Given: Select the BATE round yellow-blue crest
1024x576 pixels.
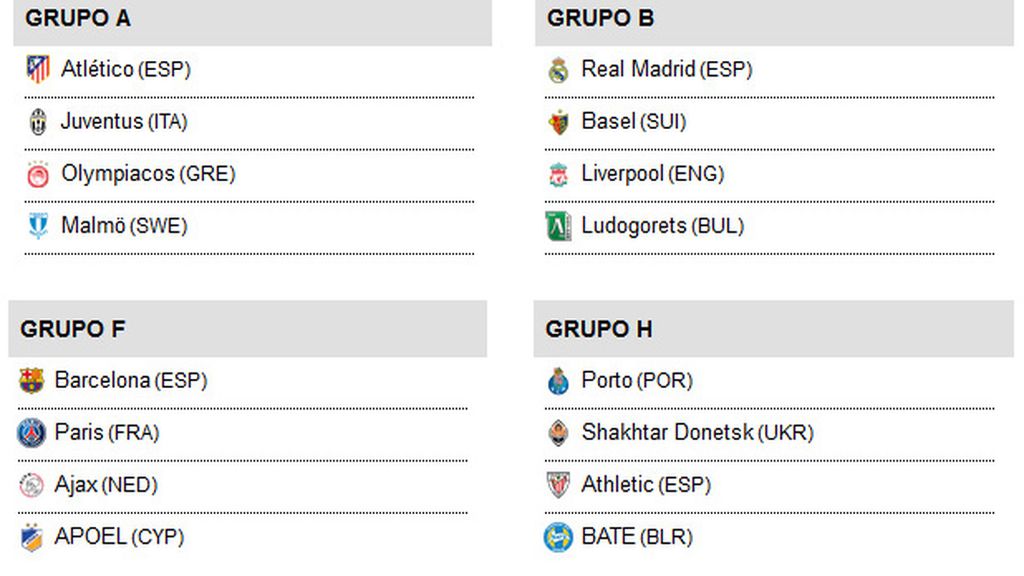Looking at the screenshot, I should 558,537.
